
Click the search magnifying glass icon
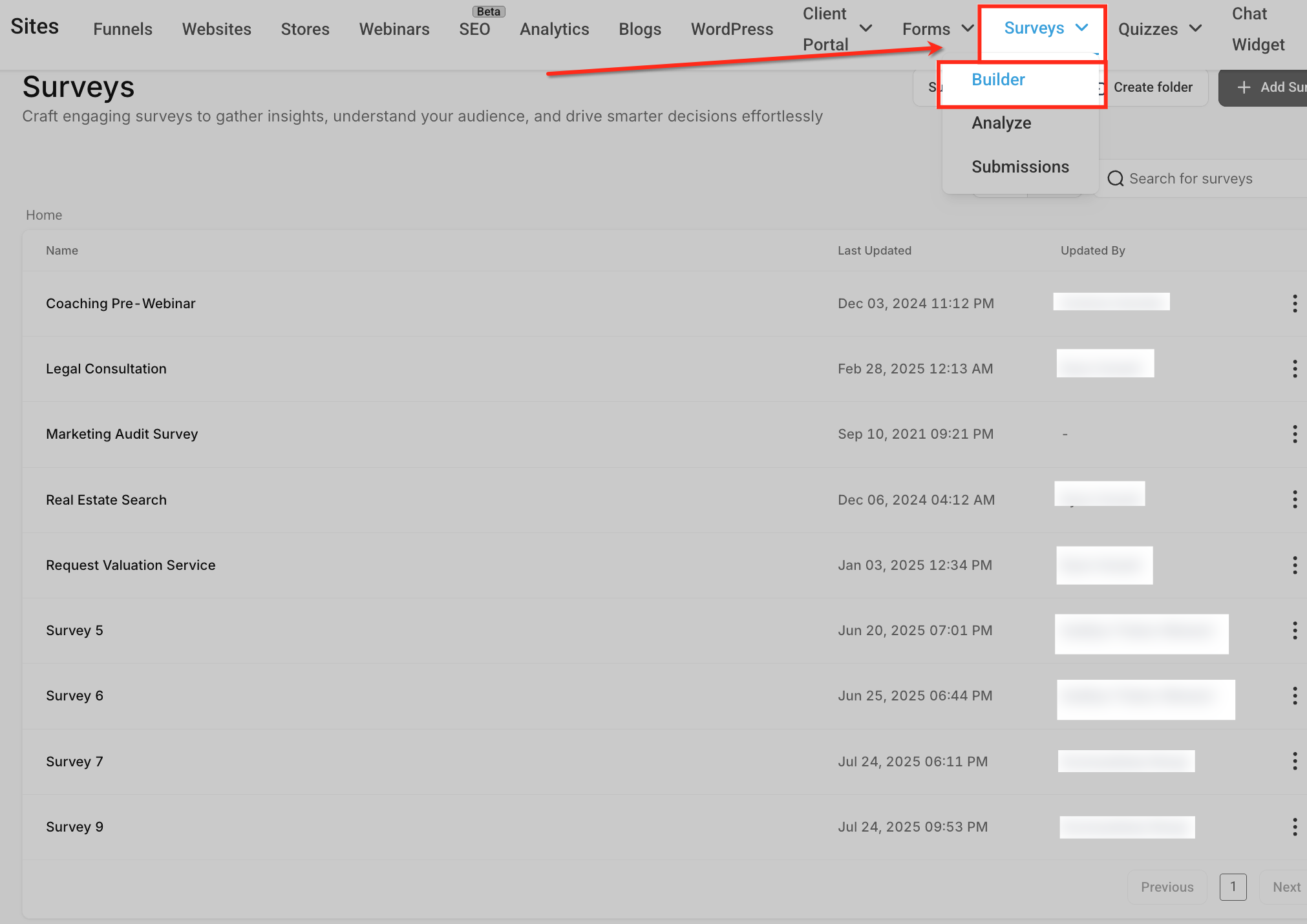pos(1115,178)
